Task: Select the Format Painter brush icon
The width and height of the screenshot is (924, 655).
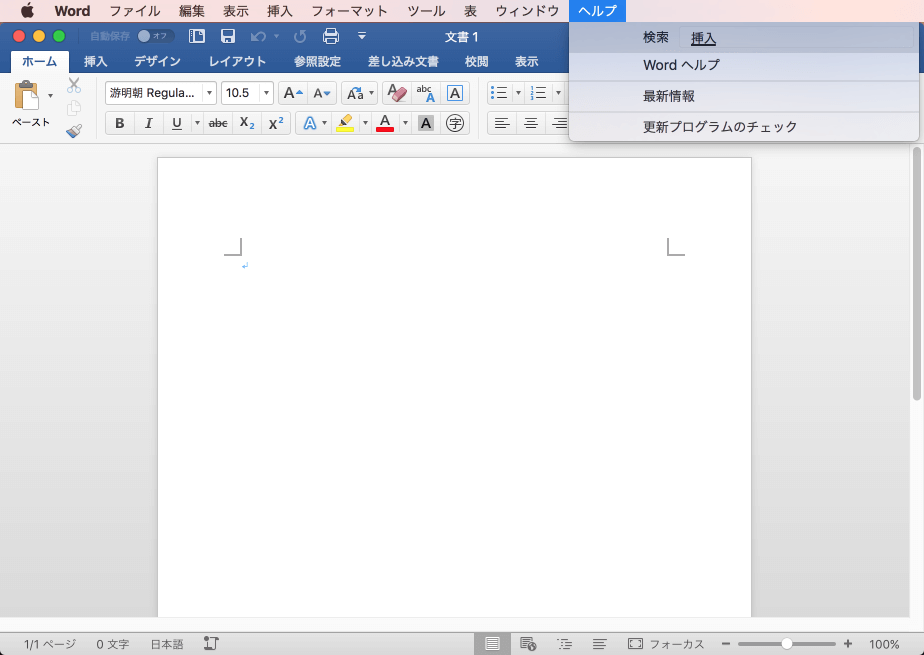Action: click(74, 131)
